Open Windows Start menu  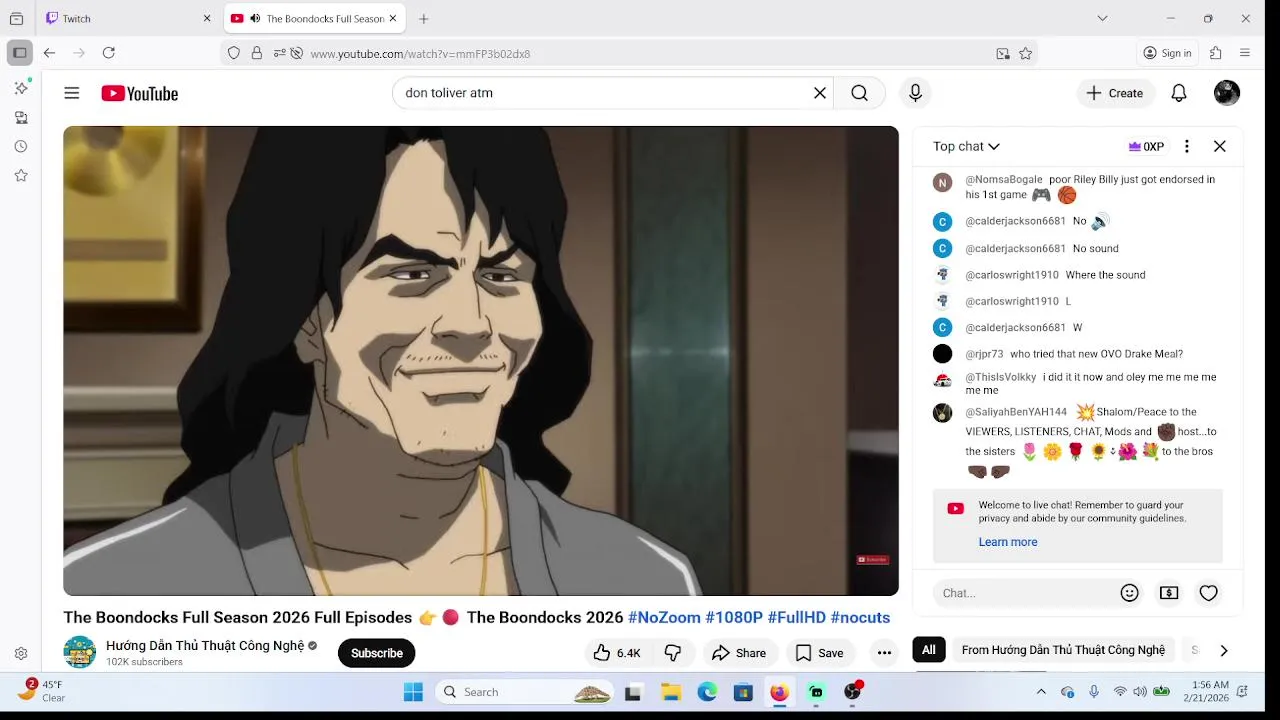(x=413, y=692)
